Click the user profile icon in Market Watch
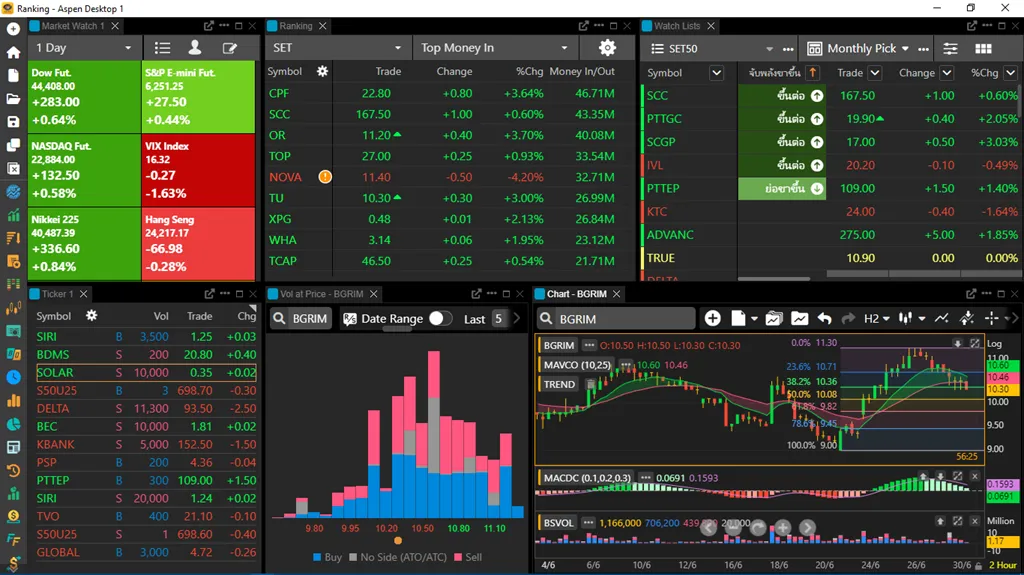Viewport: 1024px width, 575px height. (x=195, y=48)
